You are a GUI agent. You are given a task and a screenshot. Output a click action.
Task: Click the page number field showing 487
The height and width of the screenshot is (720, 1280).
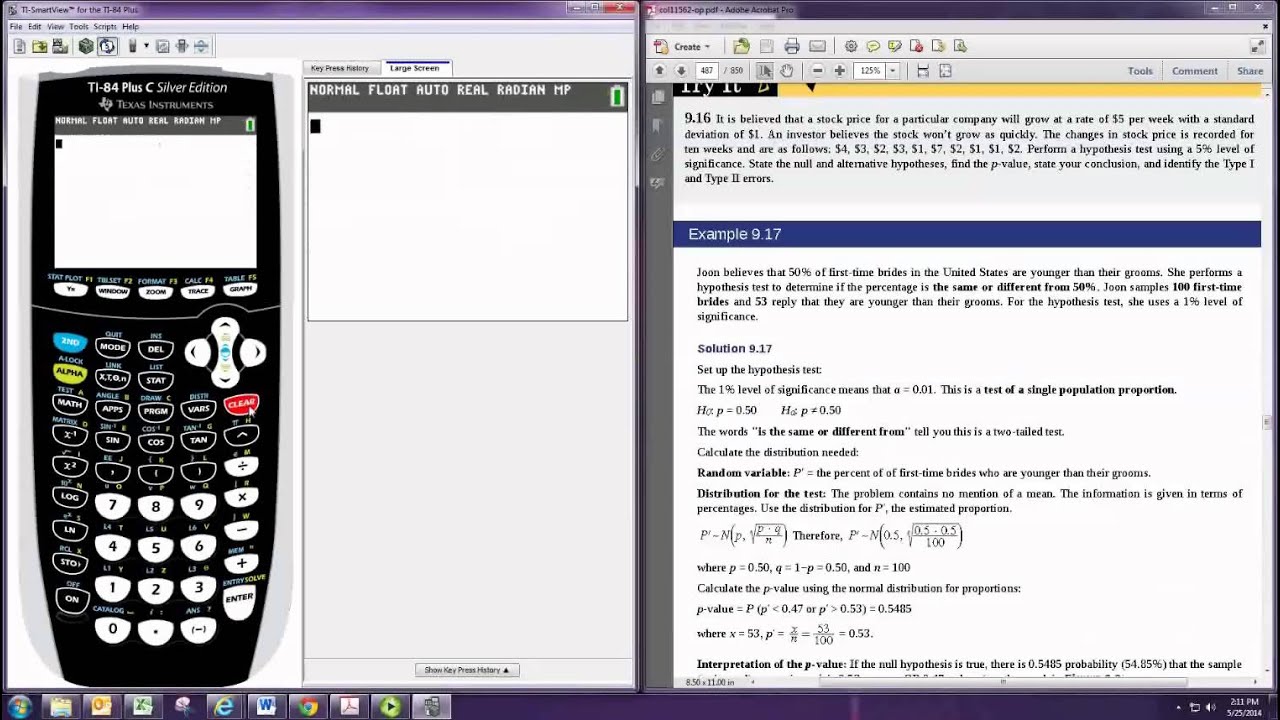click(x=708, y=71)
